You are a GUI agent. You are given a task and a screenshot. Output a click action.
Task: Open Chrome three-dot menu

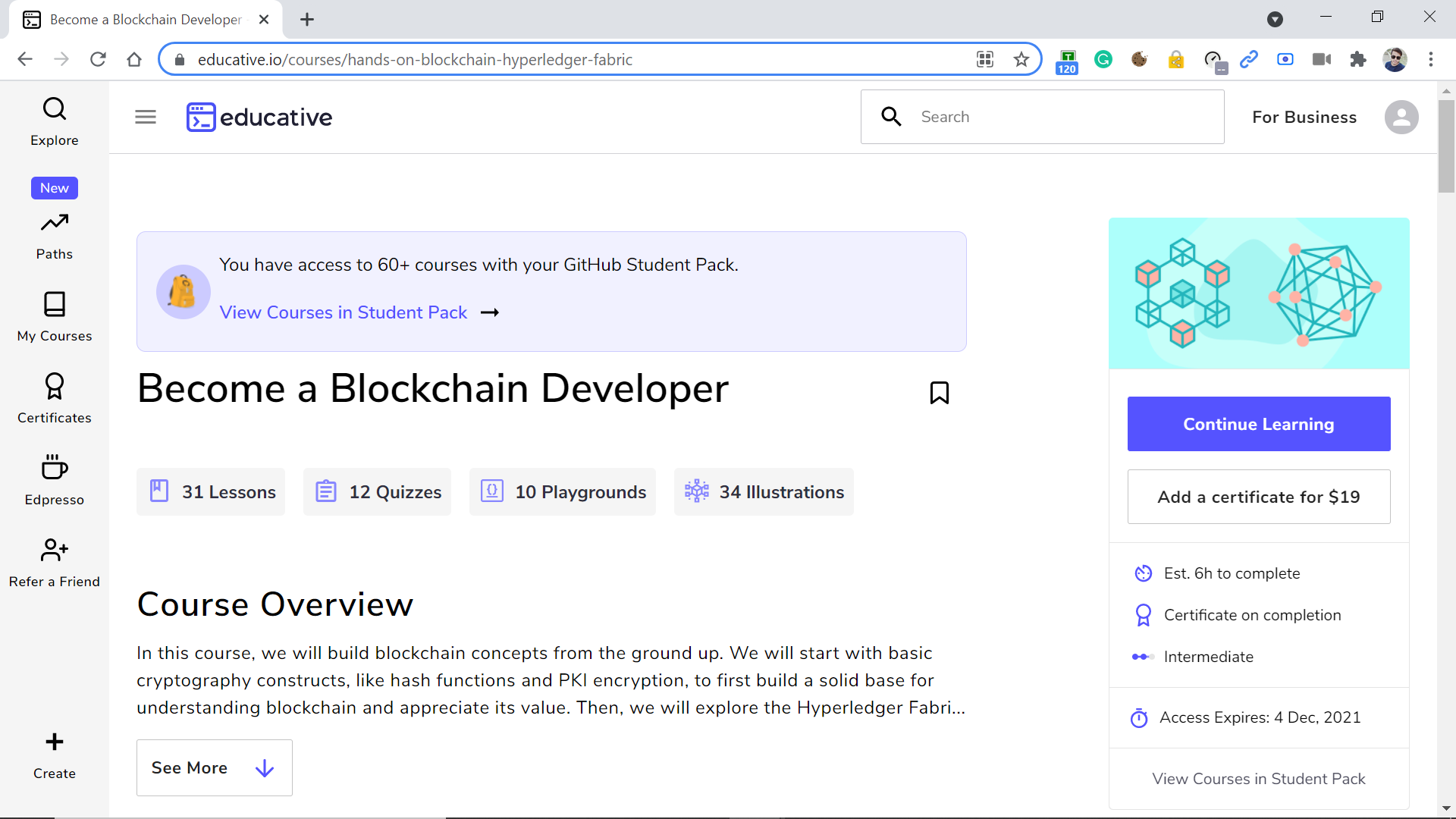coord(1430,60)
